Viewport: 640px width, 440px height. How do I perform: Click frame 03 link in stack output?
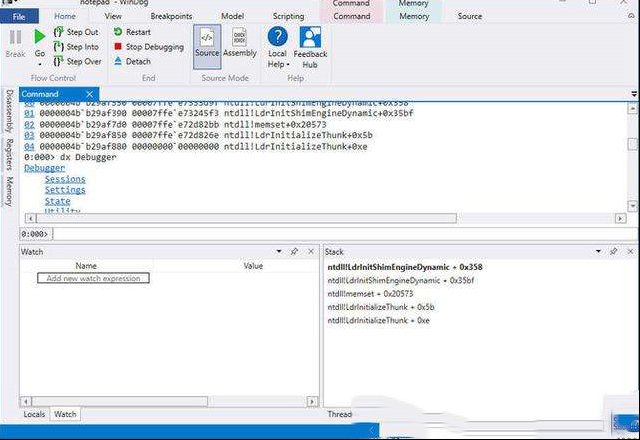[x=29, y=135]
